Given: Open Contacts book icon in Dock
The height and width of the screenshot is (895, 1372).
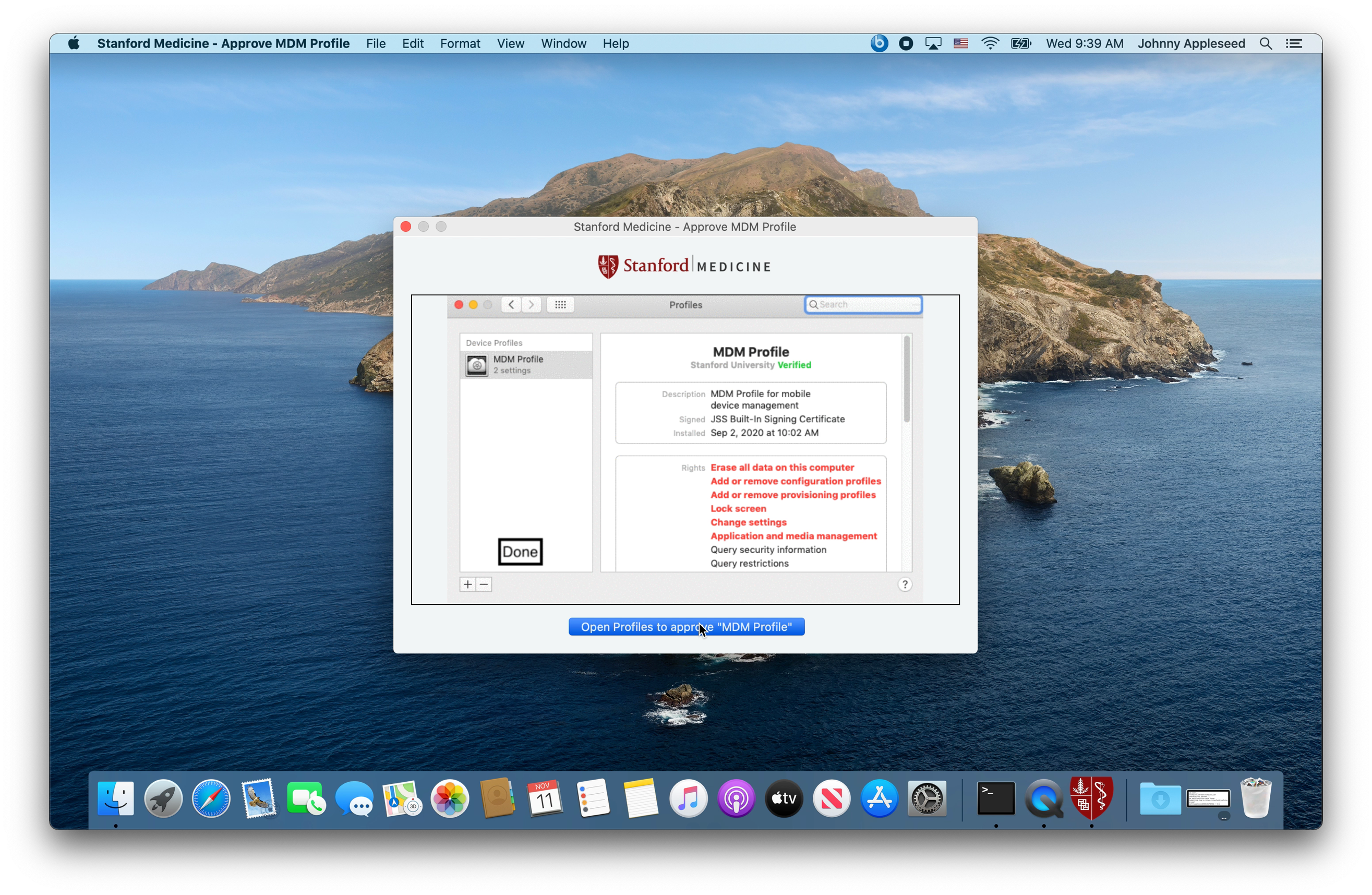Looking at the screenshot, I should click(498, 798).
